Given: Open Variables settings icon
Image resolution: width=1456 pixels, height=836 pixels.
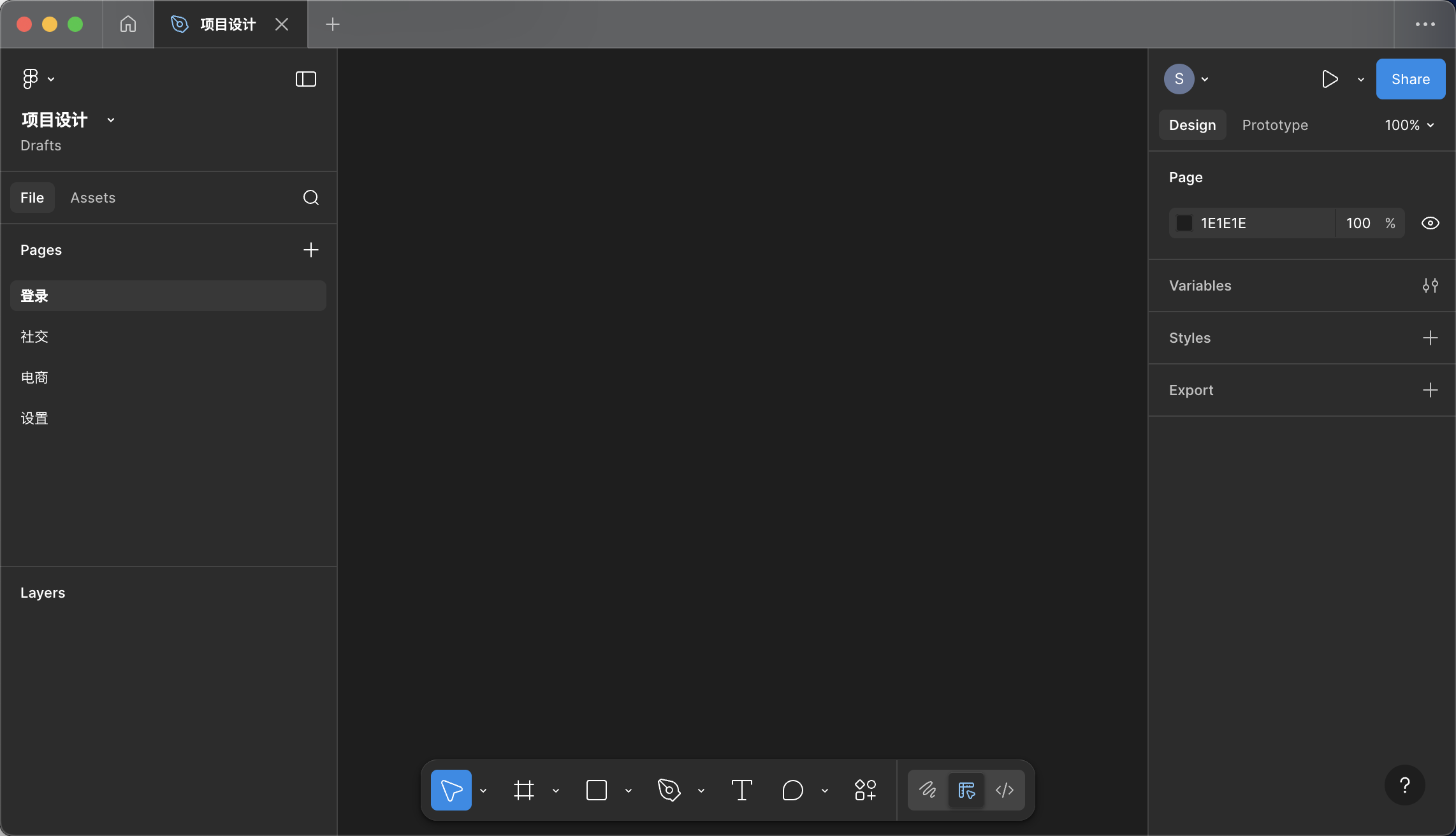Looking at the screenshot, I should coord(1430,285).
